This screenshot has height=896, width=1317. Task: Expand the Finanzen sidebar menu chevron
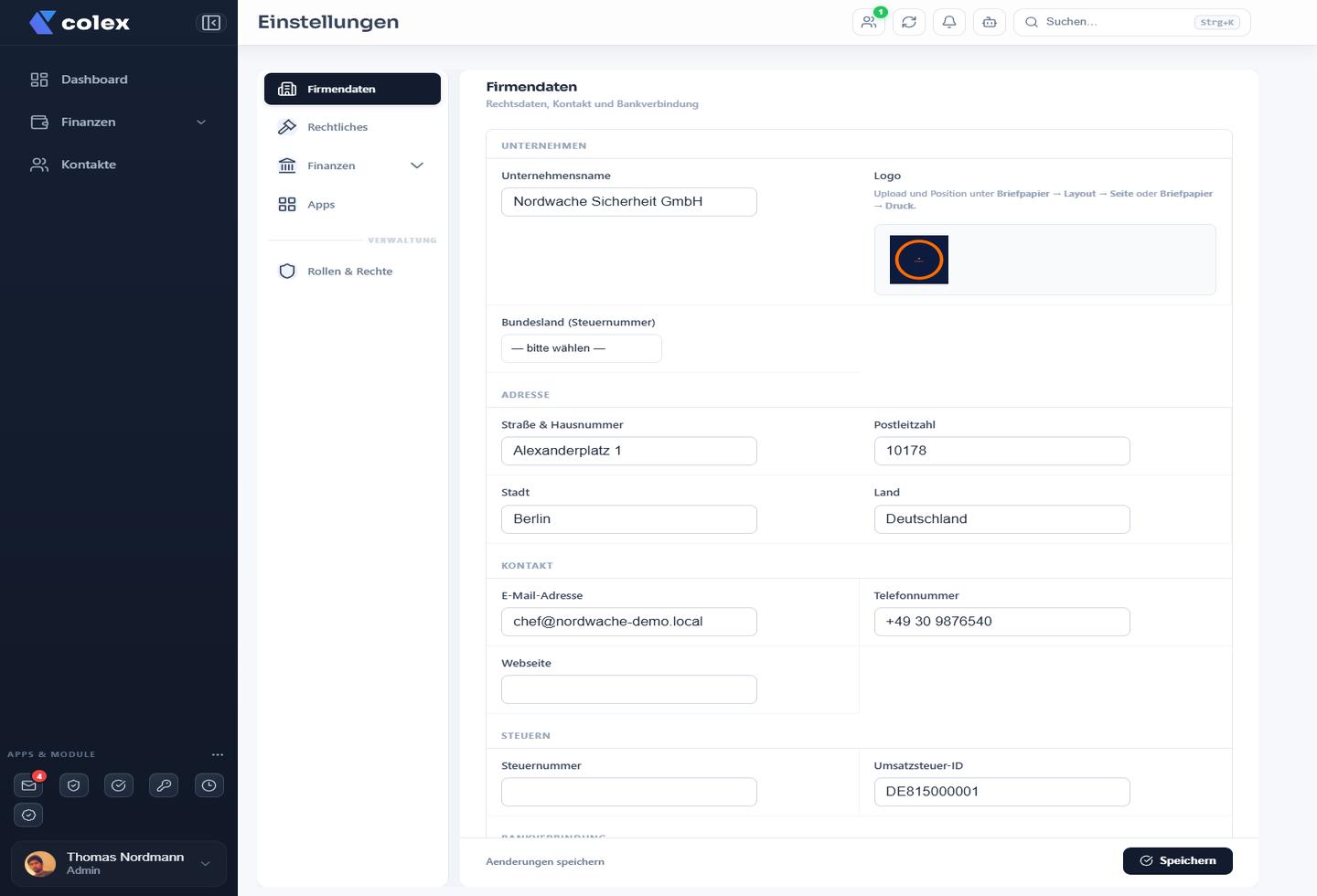point(201,123)
